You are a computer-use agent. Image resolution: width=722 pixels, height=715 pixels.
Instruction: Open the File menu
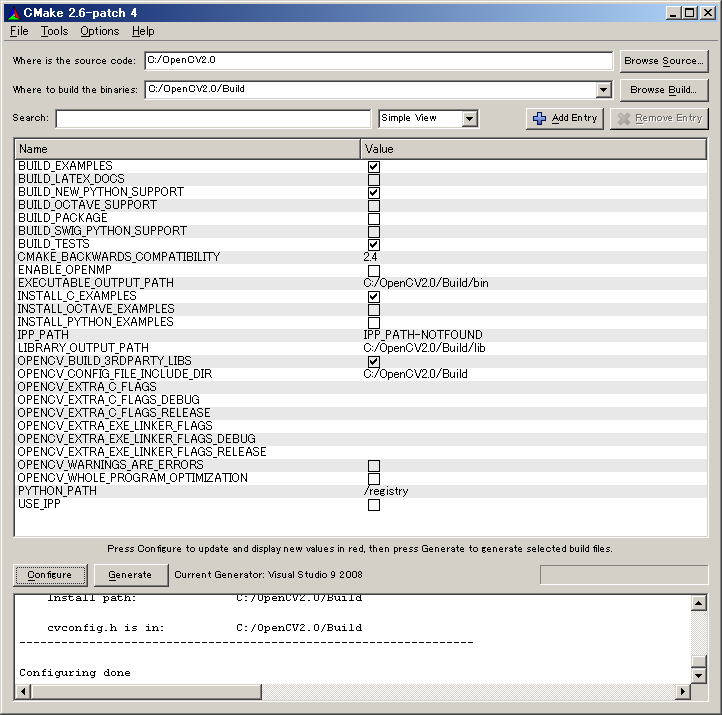click(x=19, y=31)
